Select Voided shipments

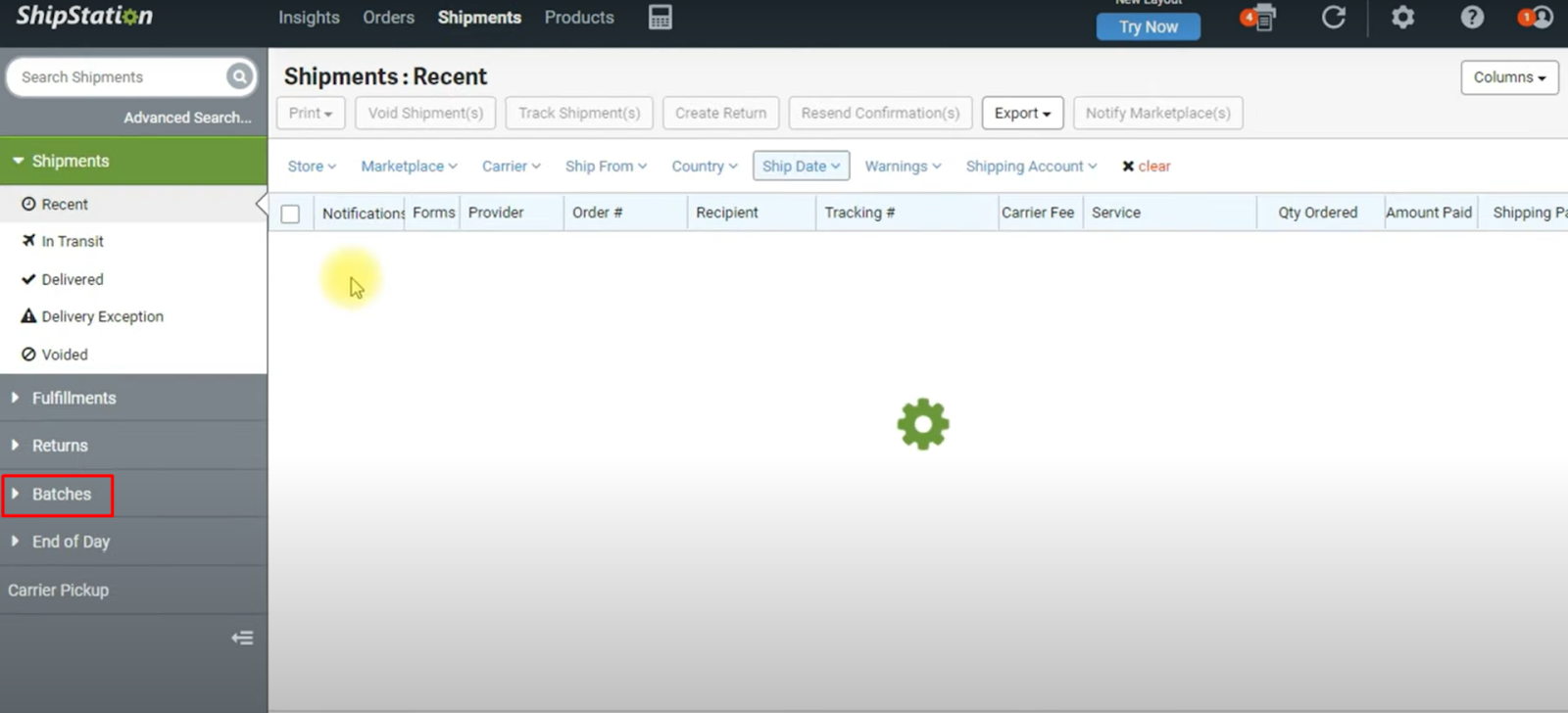(133, 355)
